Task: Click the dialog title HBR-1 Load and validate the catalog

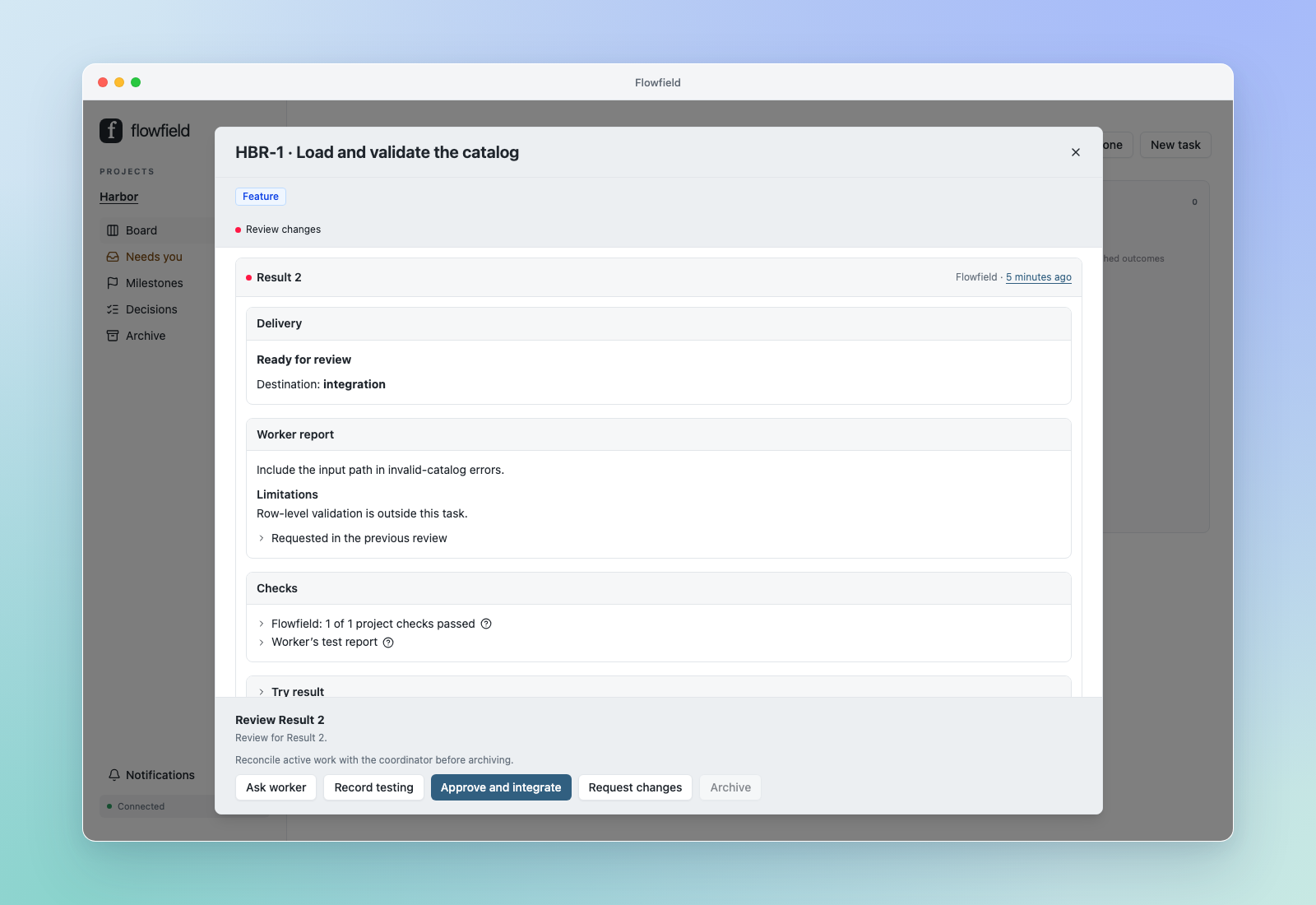Action: point(377,152)
